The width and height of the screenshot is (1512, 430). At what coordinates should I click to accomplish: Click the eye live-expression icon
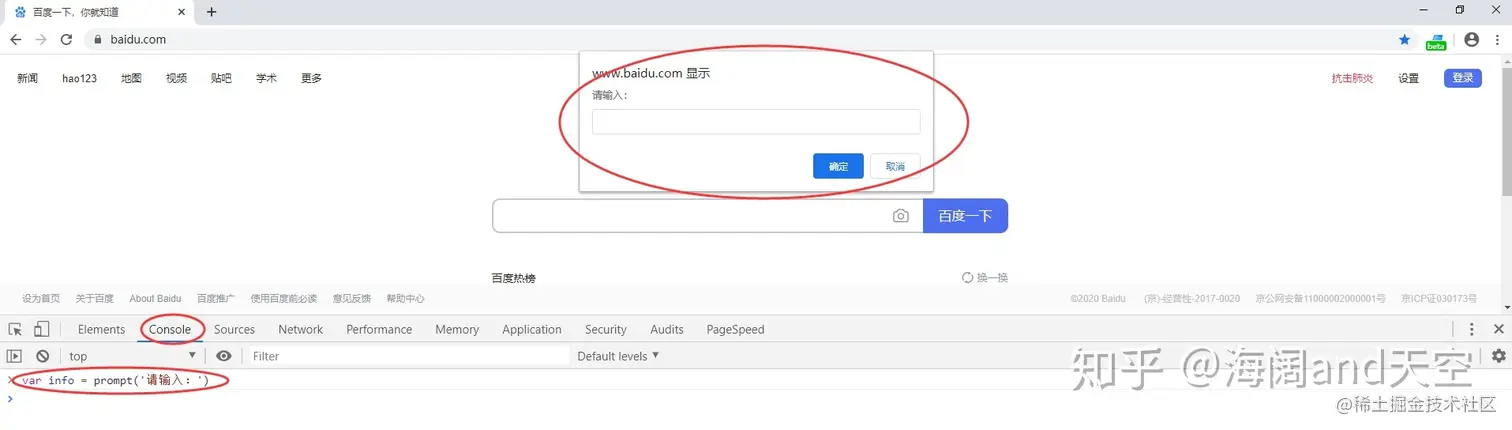[x=224, y=356]
